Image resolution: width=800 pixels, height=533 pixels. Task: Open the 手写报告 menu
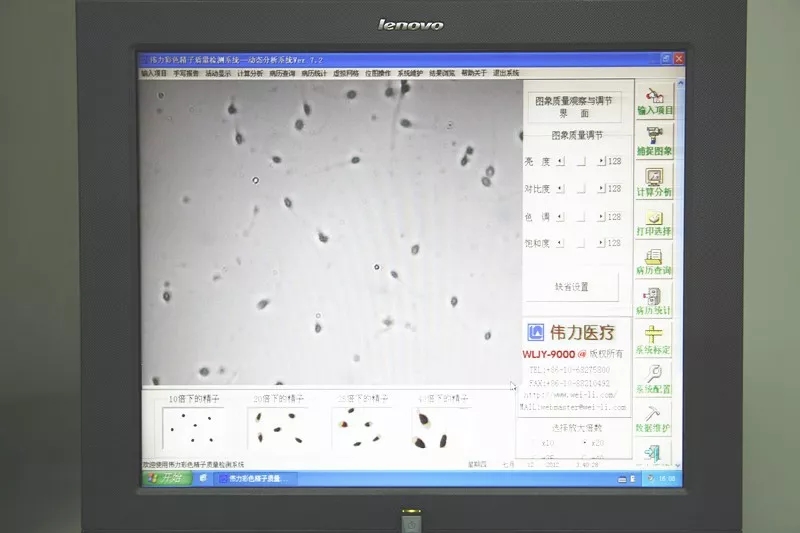pyautogui.click(x=186, y=73)
